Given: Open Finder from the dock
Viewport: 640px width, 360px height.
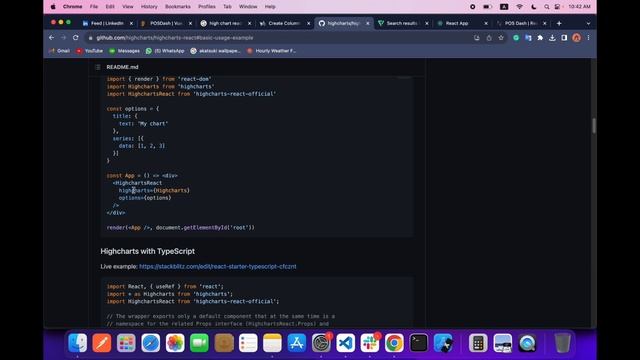Looking at the screenshot, I should click(78, 343).
